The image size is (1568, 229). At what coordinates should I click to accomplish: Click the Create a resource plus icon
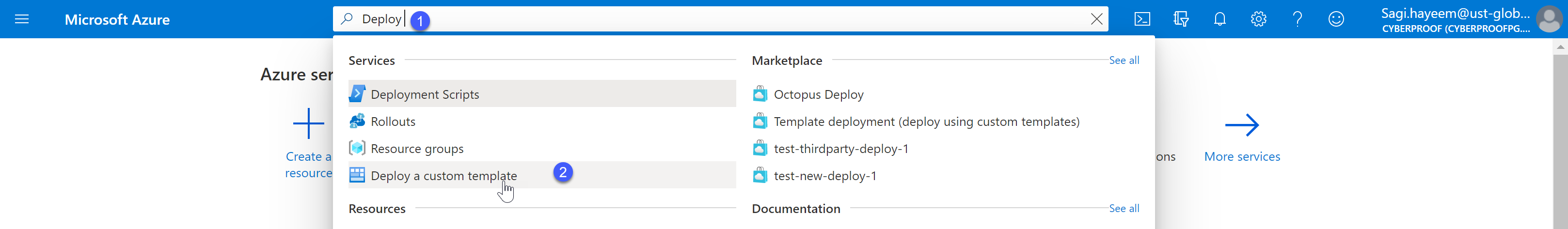pyautogui.click(x=309, y=123)
